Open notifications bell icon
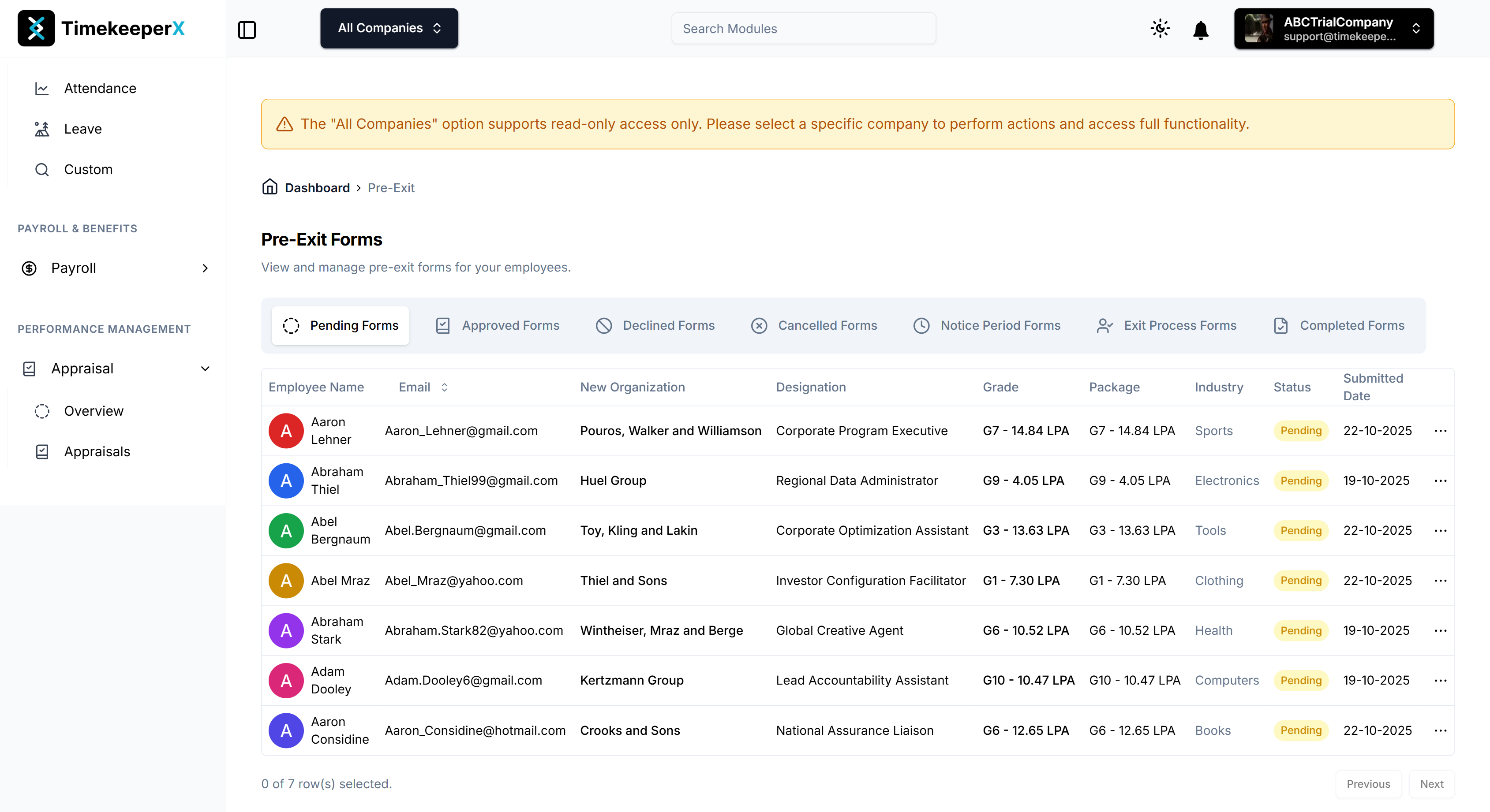Screen dimensions: 1490x812 pos(1201,30)
